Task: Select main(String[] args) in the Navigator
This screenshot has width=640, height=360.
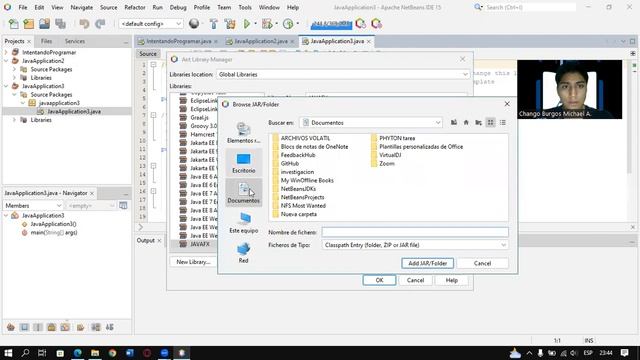Action: click(53, 233)
